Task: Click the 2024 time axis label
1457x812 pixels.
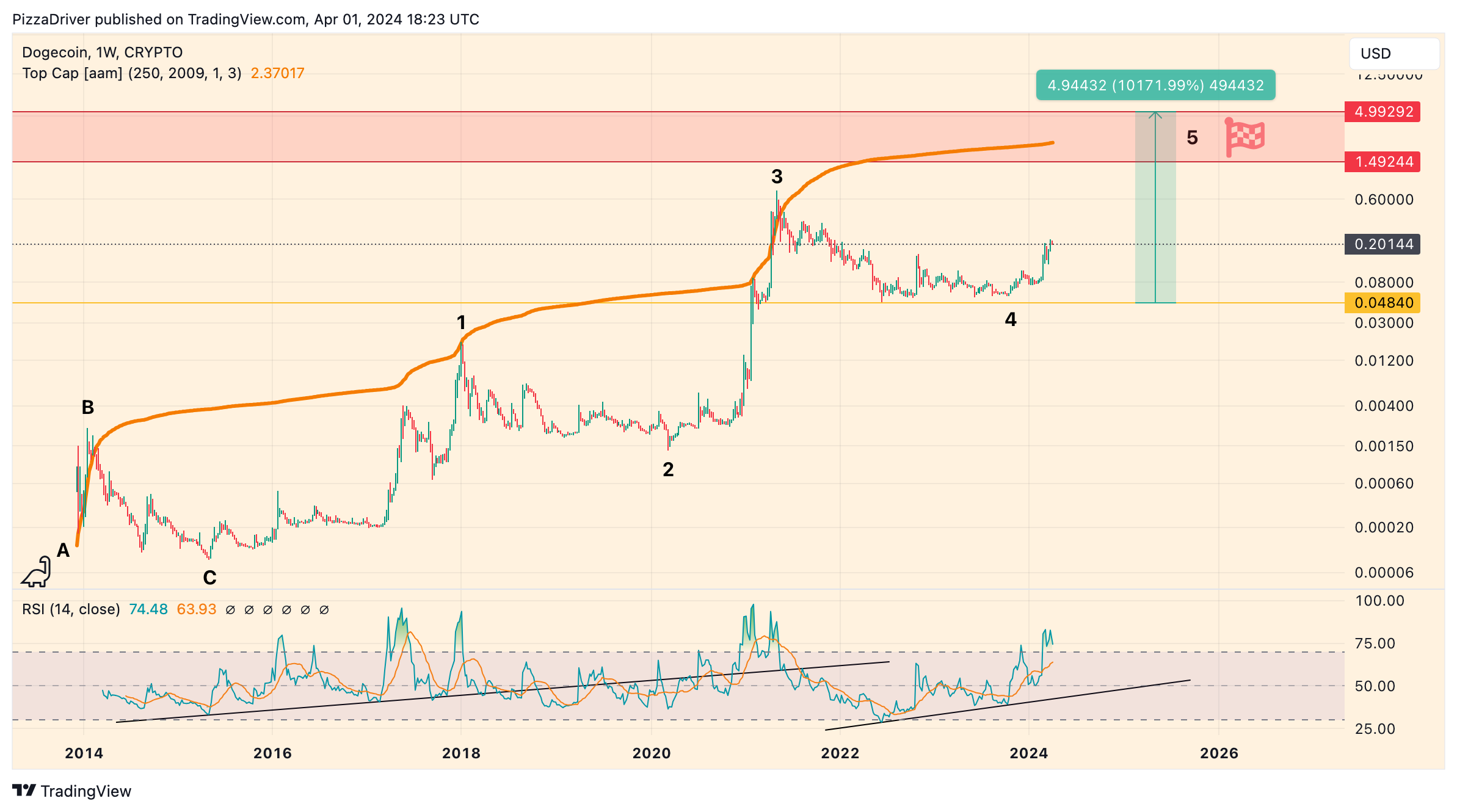Action: (1029, 753)
